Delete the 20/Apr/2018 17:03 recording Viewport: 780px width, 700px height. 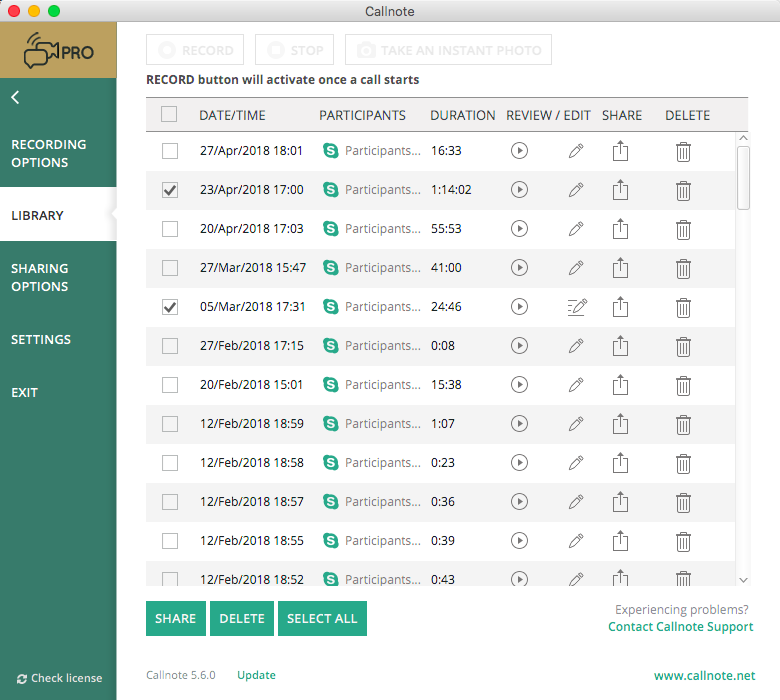pos(683,230)
